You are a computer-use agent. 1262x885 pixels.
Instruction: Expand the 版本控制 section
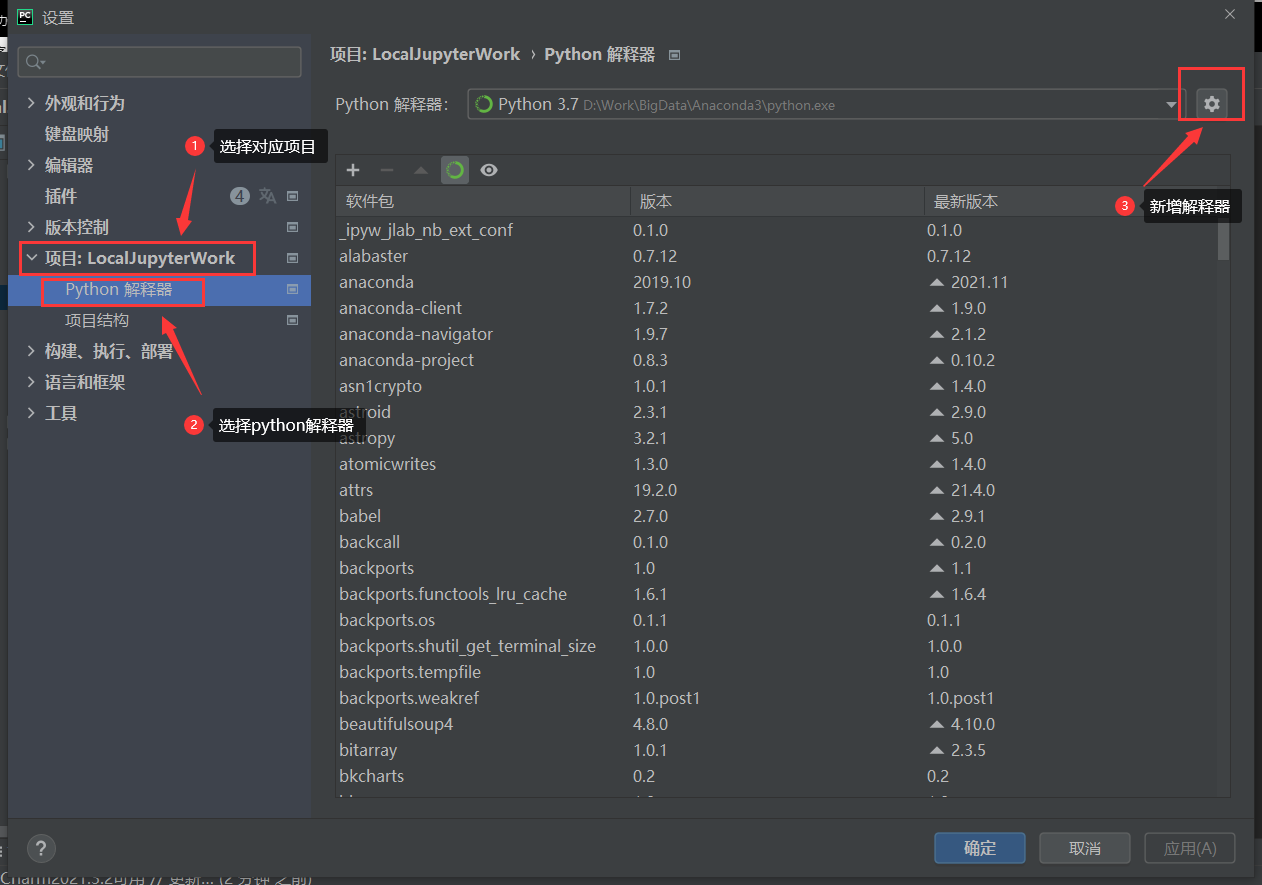(31, 227)
